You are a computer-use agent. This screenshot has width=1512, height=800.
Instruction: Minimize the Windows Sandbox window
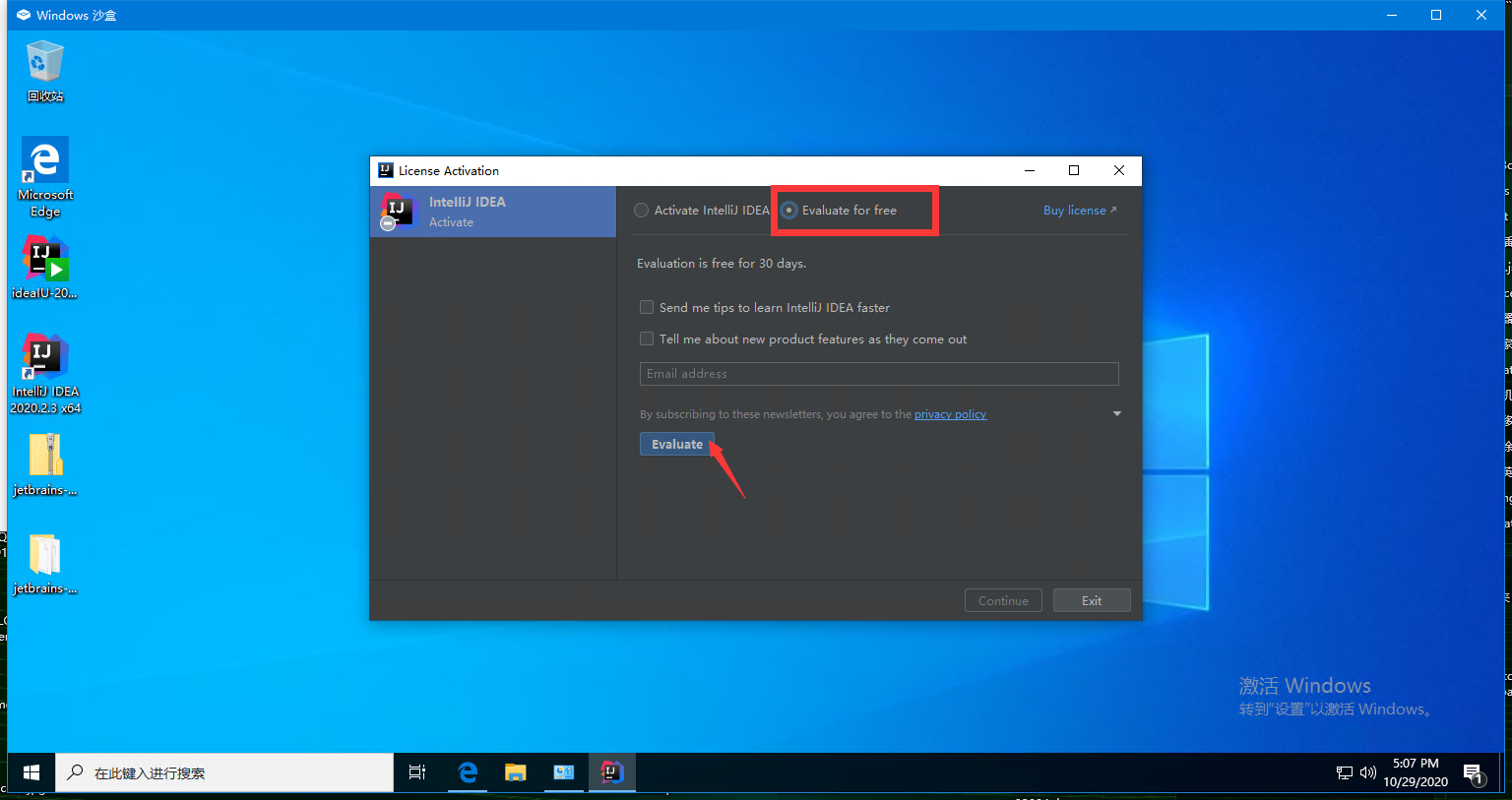[x=1392, y=15]
